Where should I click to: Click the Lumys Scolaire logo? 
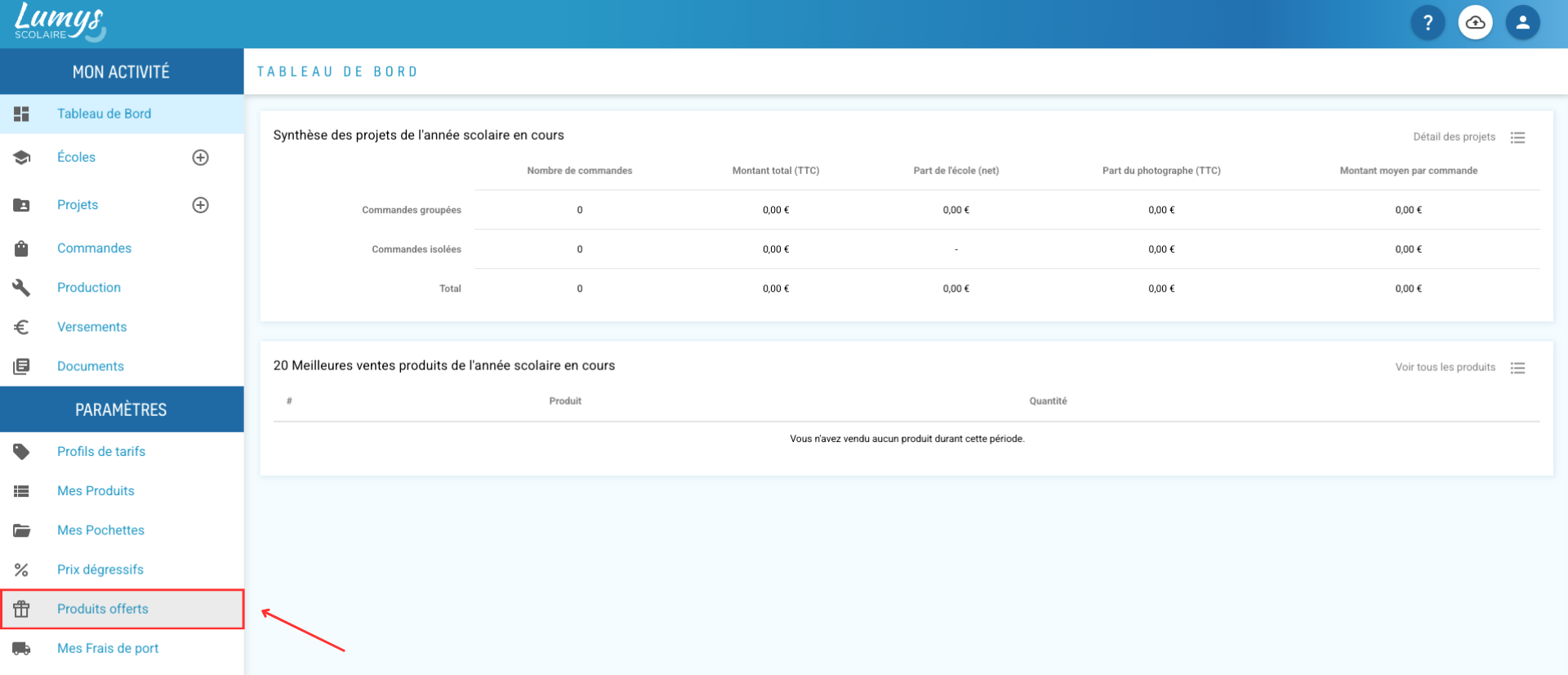tap(60, 23)
